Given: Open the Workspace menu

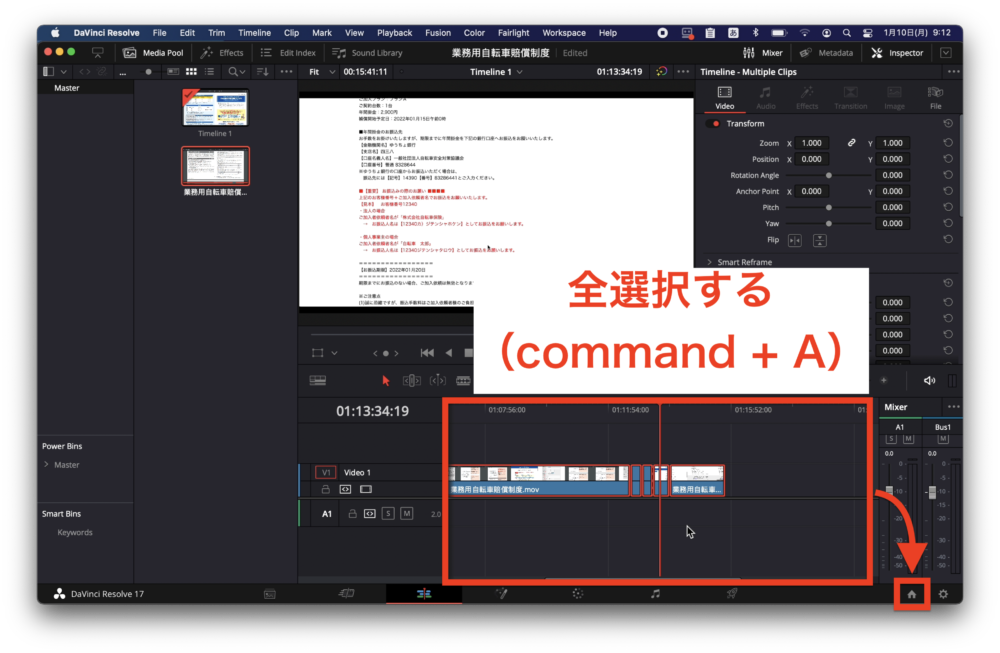Looking at the screenshot, I should 564,33.
